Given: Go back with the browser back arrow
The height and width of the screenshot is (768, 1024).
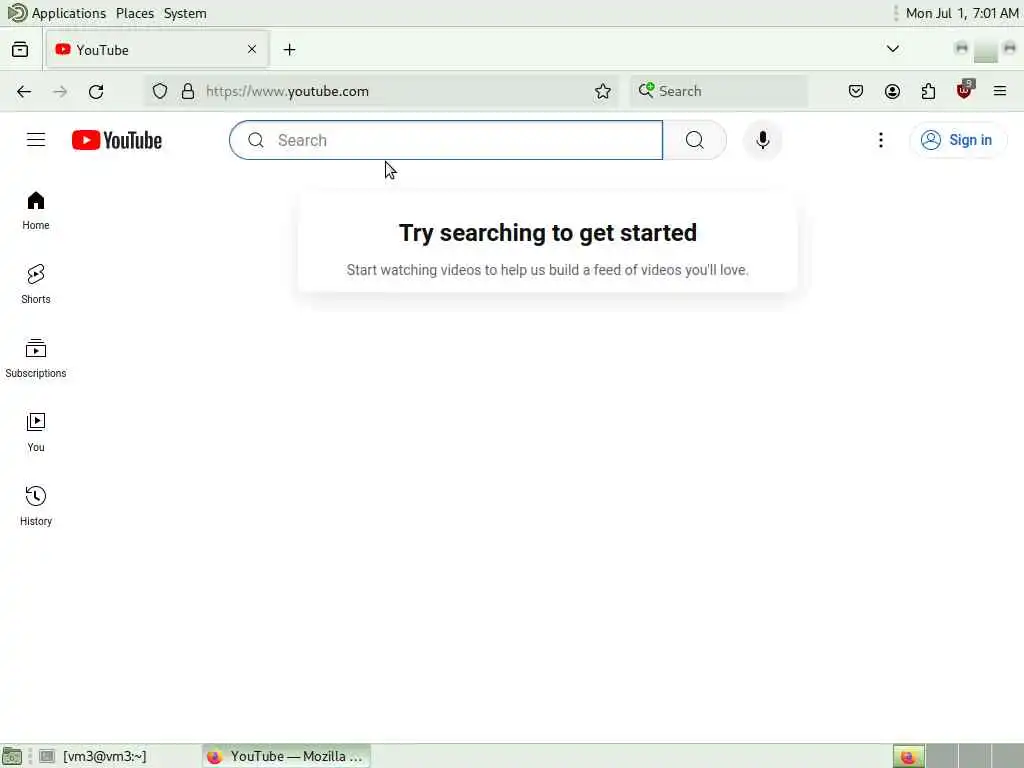Looking at the screenshot, I should coord(24,91).
